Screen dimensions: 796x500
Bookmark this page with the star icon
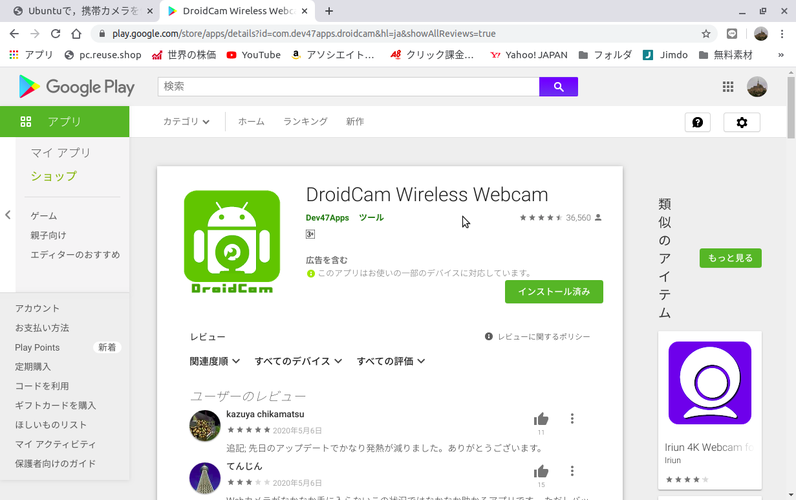tap(706, 34)
